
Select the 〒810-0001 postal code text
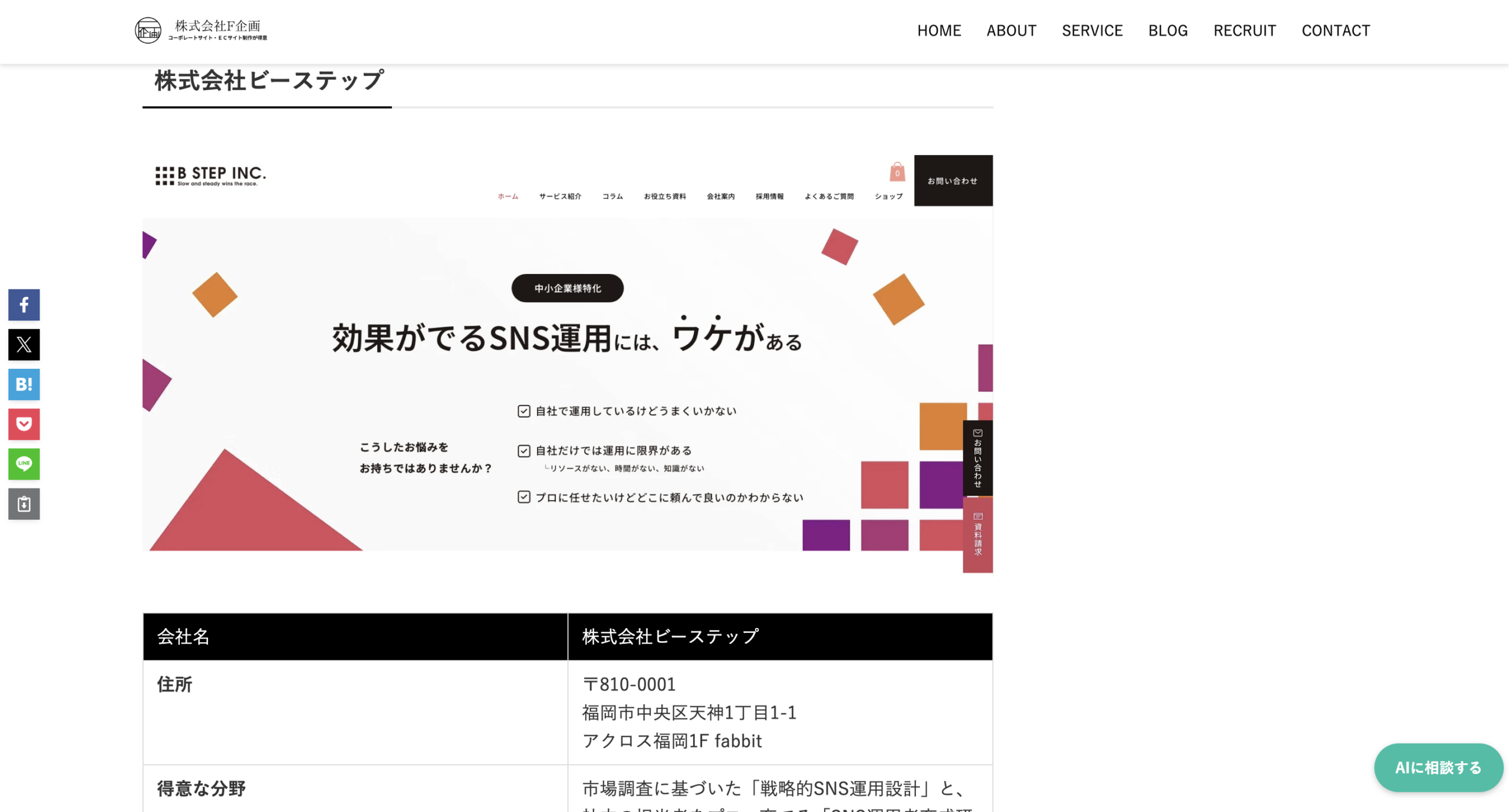coord(629,684)
